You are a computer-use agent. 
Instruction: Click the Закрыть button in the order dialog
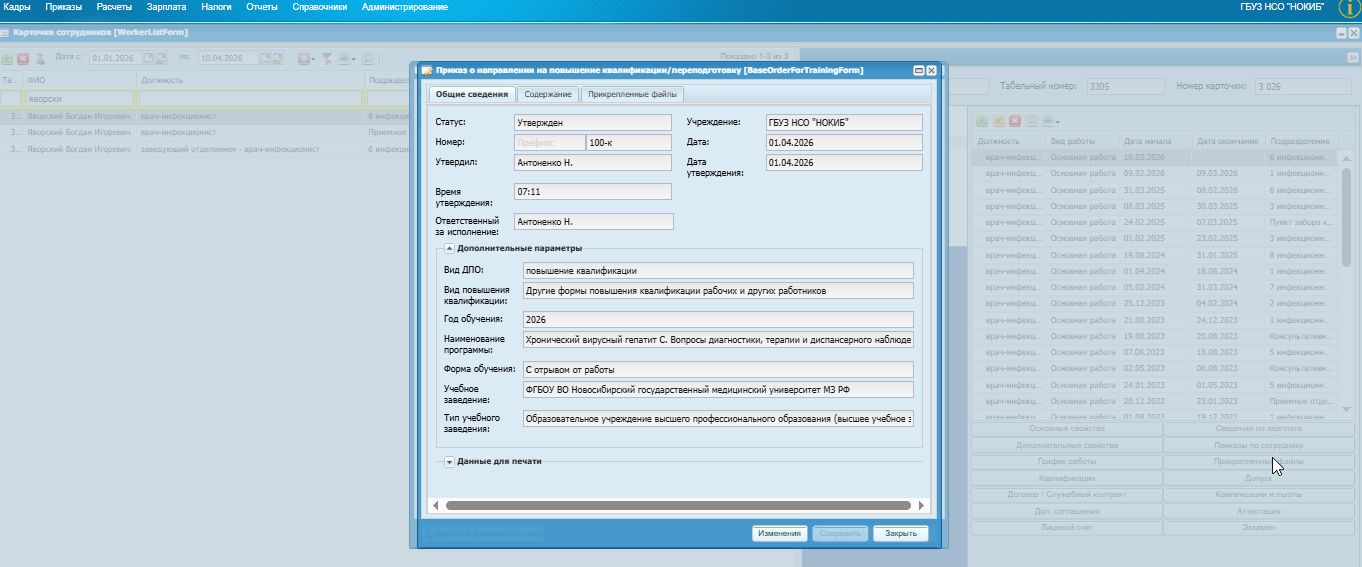[x=900, y=533]
